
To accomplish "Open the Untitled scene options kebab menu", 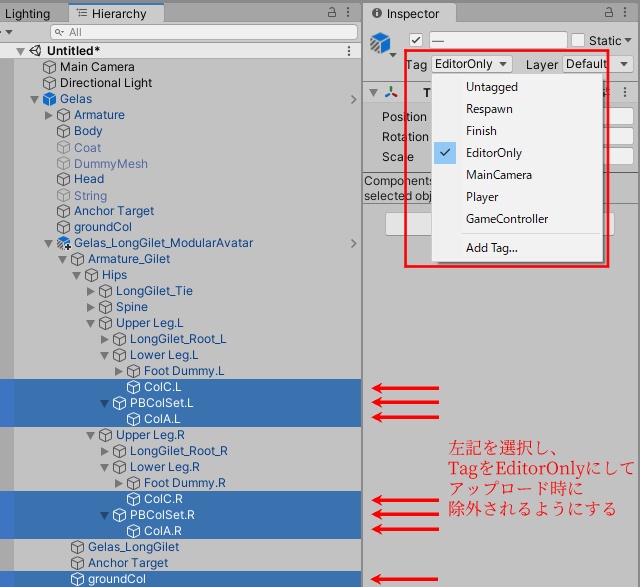I will tap(349, 51).
